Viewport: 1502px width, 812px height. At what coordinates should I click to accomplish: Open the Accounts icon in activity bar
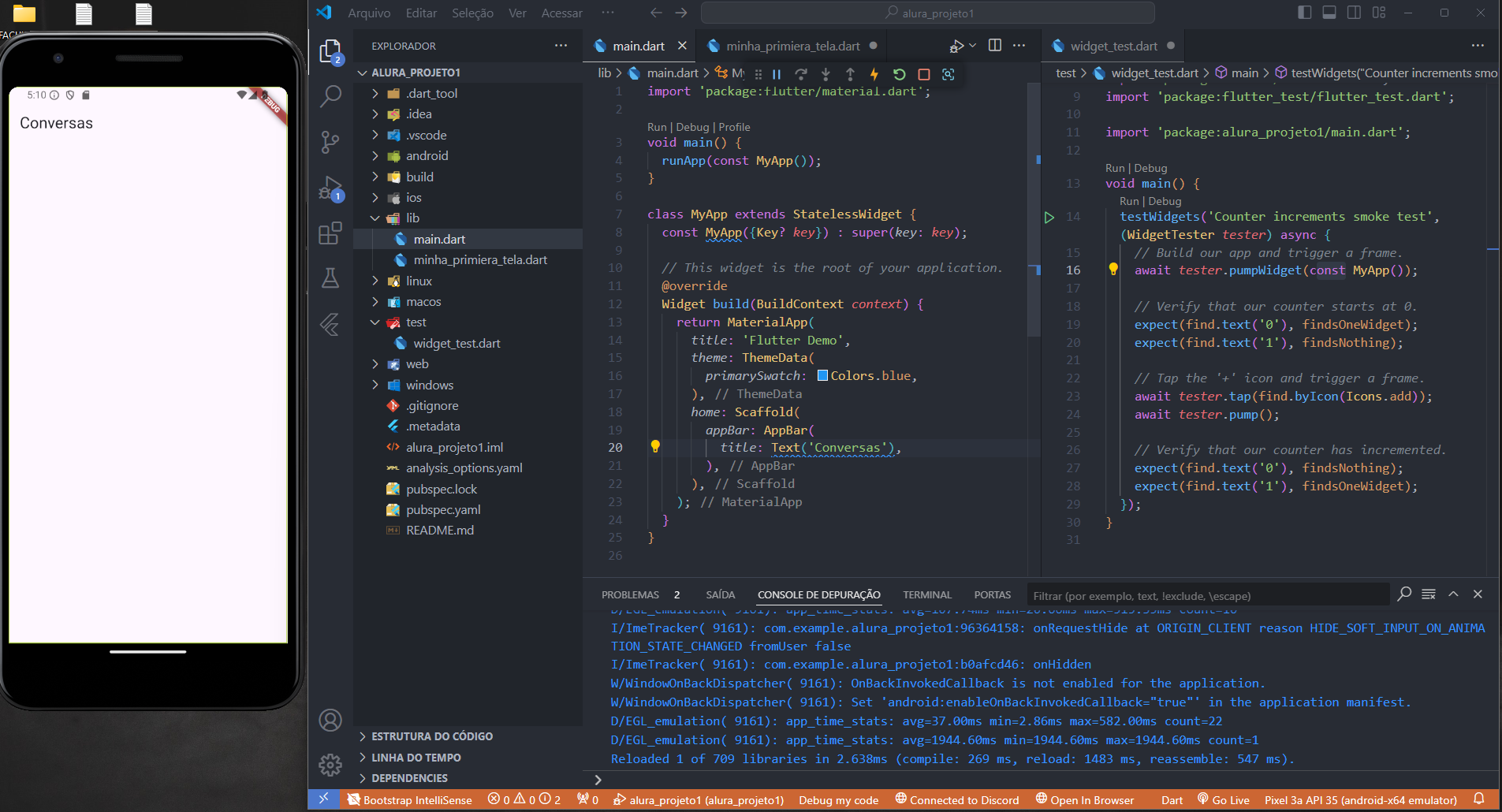pyautogui.click(x=330, y=720)
